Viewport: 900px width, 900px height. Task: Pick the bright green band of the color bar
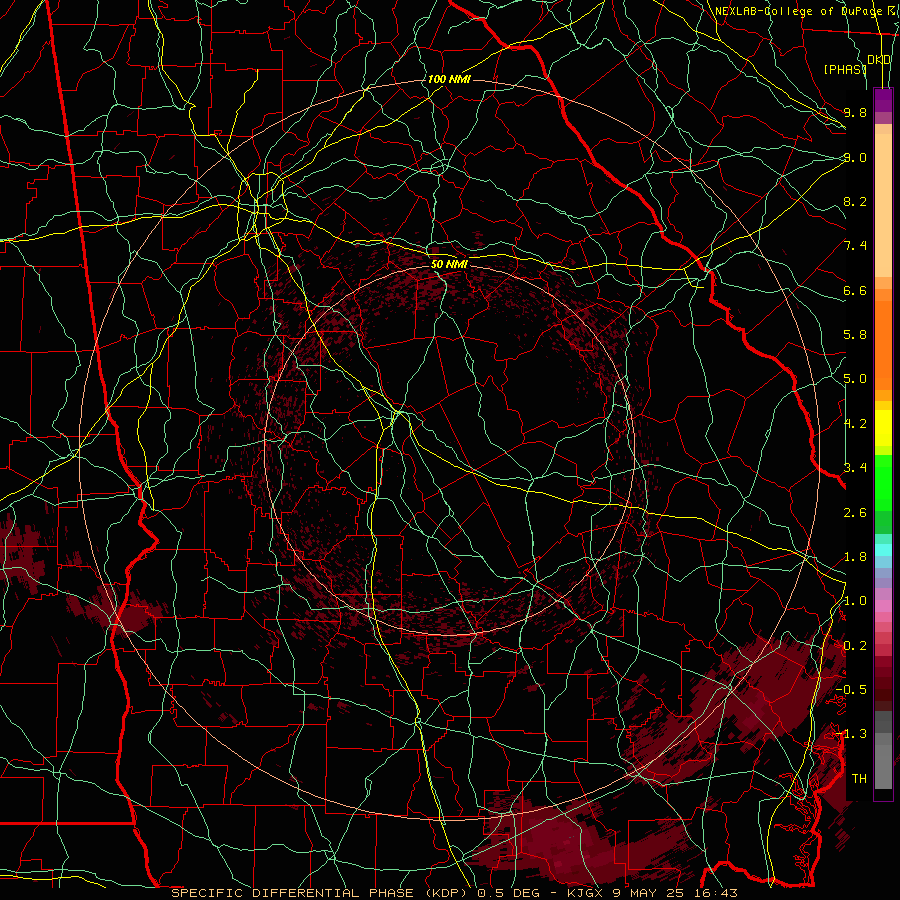pyautogui.click(x=883, y=482)
